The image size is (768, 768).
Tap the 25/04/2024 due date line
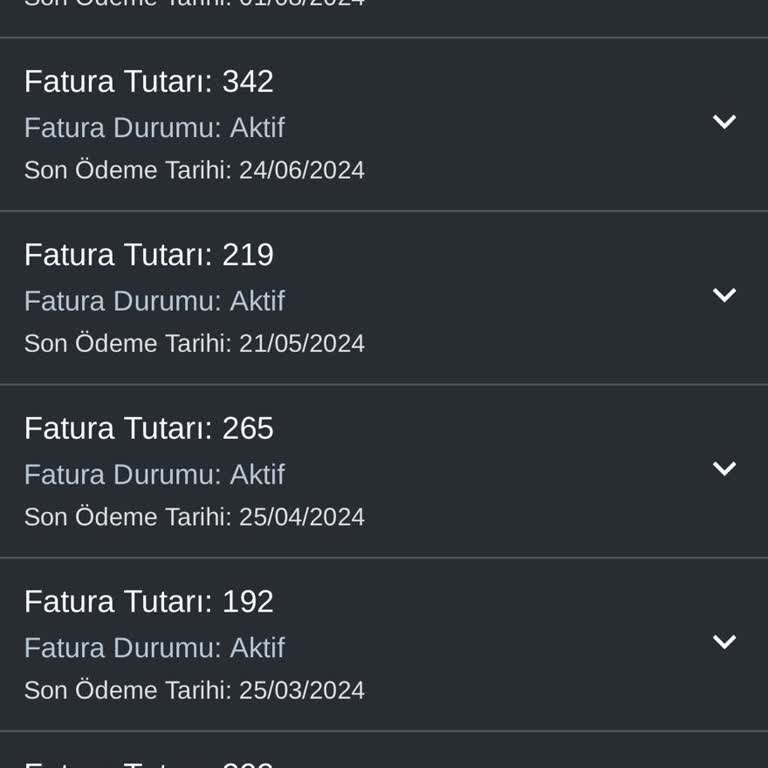coord(194,517)
